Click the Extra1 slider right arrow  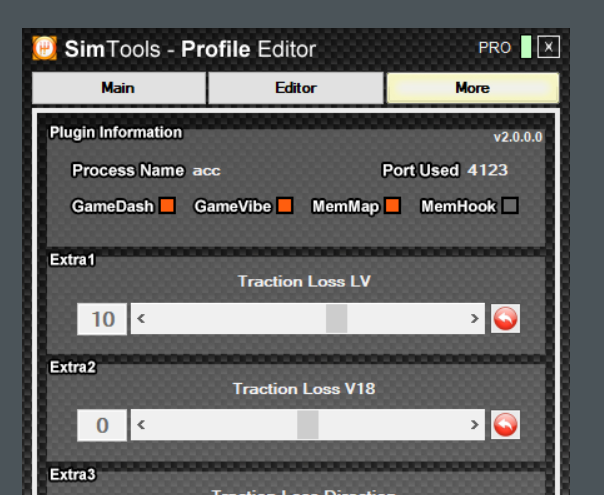click(475, 319)
